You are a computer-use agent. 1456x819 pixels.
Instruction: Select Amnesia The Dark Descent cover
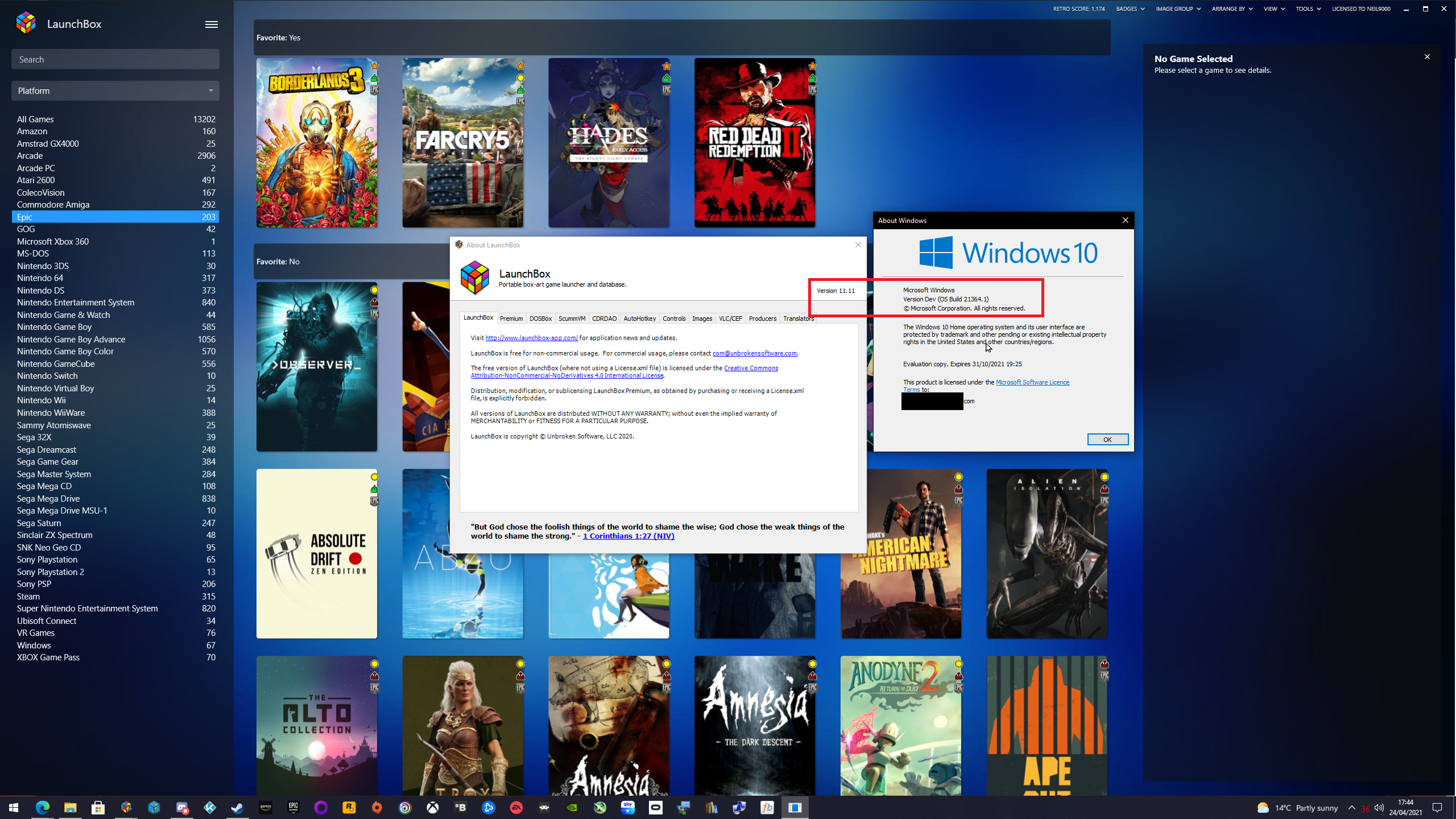pos(755,725)
